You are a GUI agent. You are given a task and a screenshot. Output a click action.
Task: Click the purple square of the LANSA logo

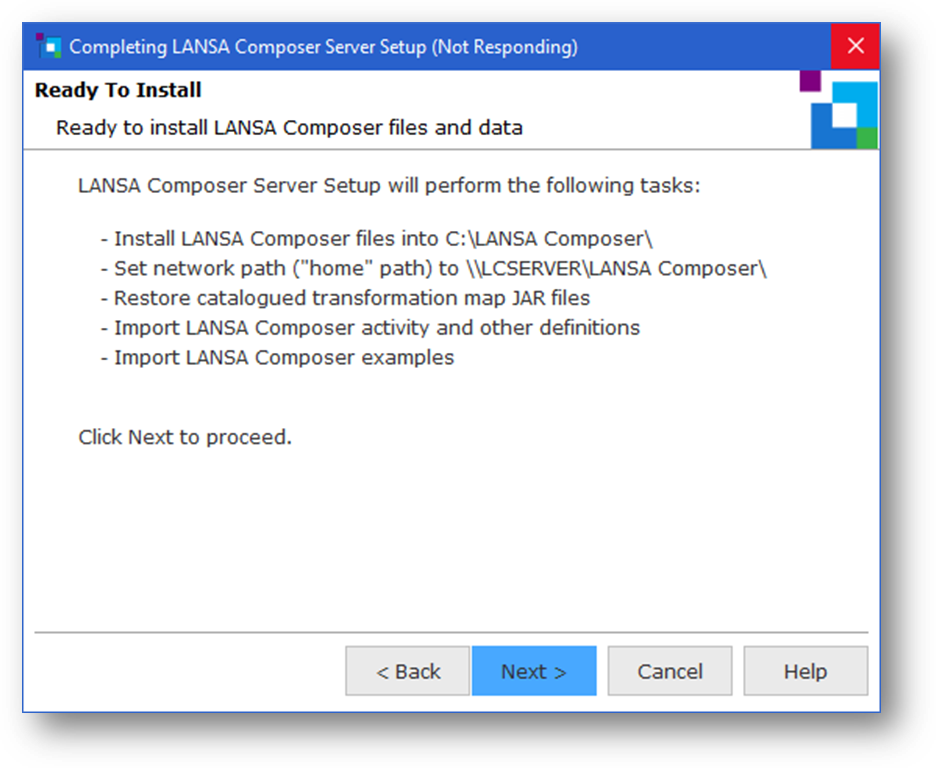810,80
